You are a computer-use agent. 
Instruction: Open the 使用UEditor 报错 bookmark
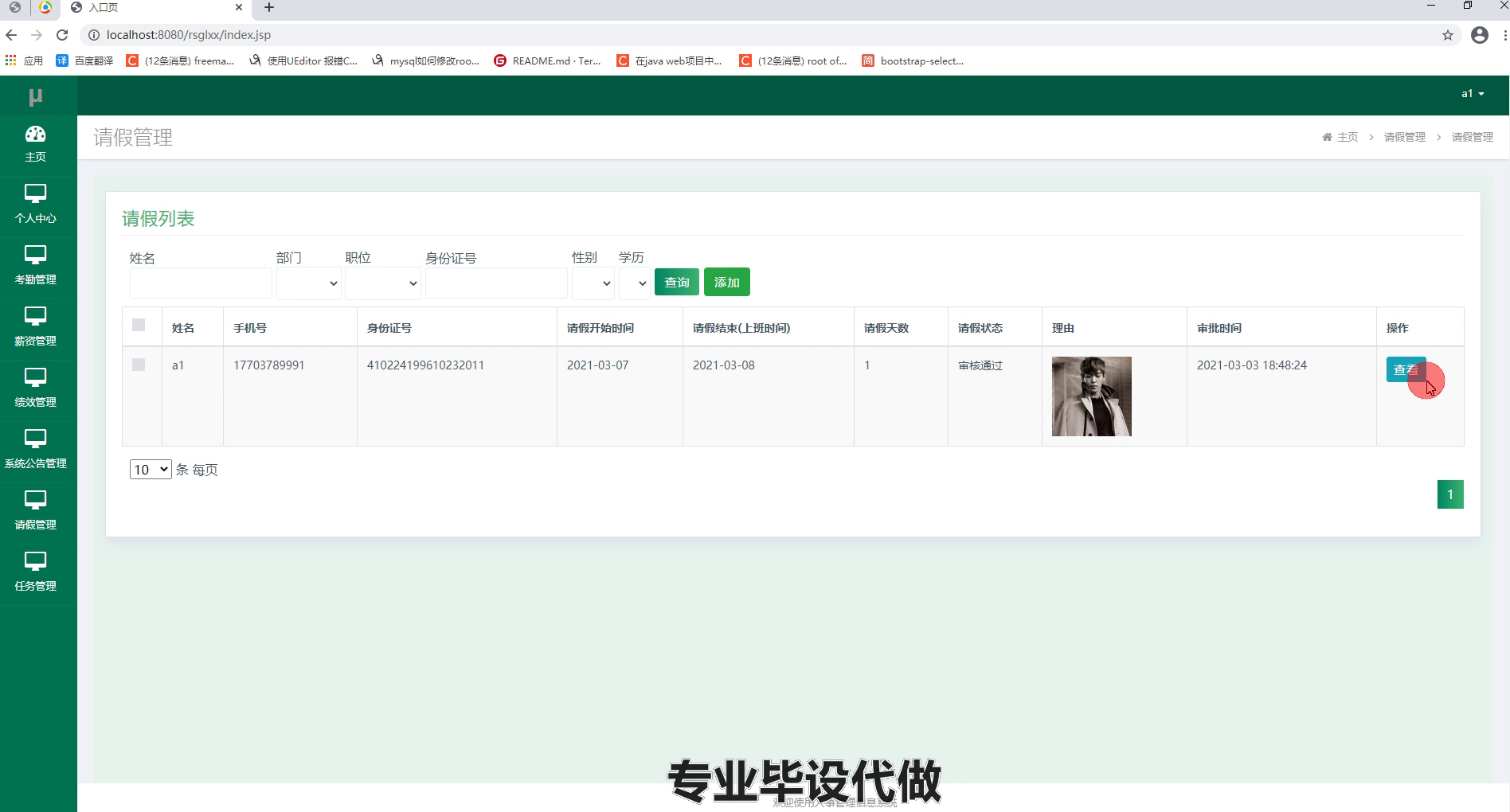(x=303, y=61)
